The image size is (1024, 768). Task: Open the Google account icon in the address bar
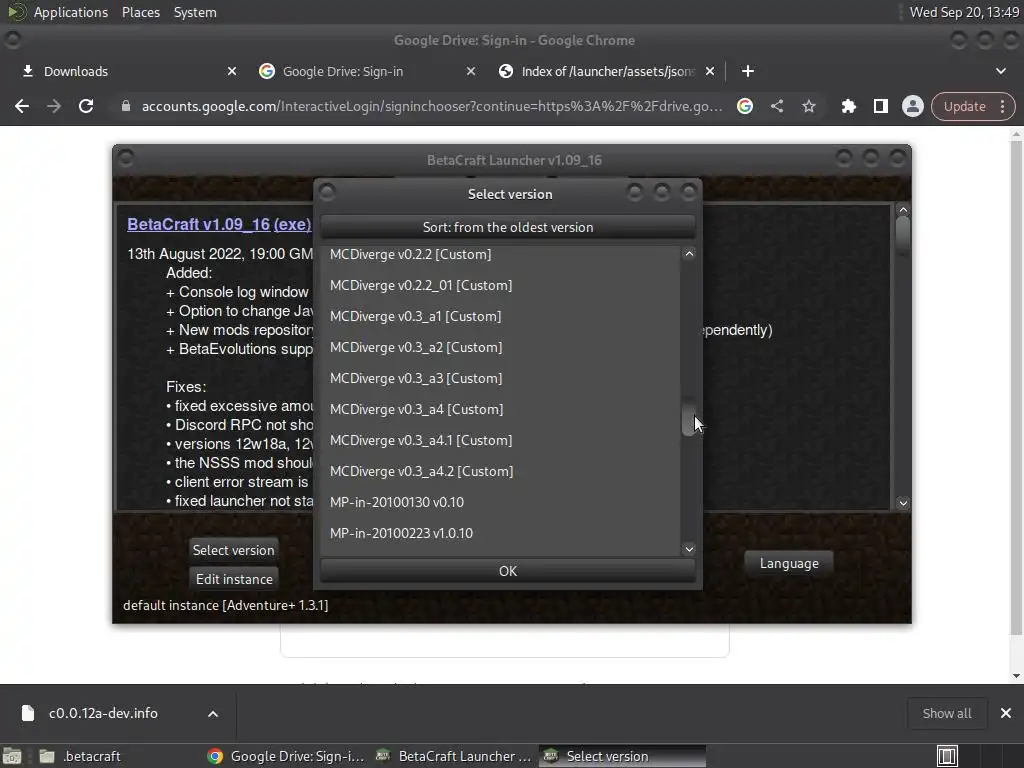point(744,106)
